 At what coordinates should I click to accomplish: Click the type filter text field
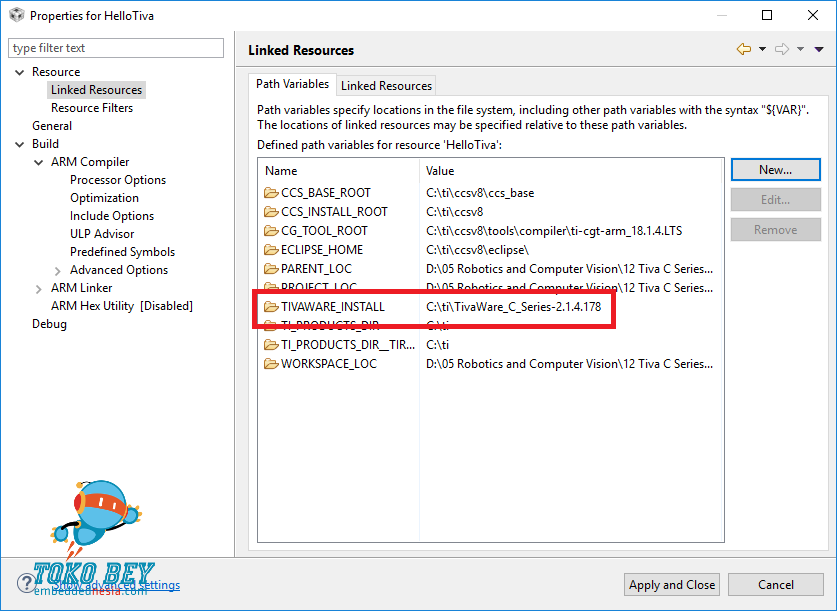(116, 48)
